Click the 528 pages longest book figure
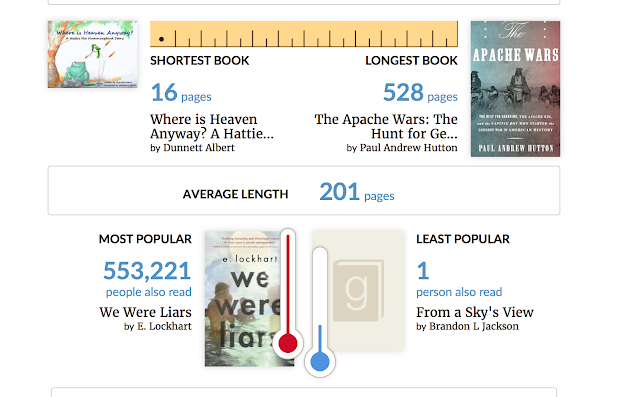Screen dimensions: 640x397 [x=420, y=93]
